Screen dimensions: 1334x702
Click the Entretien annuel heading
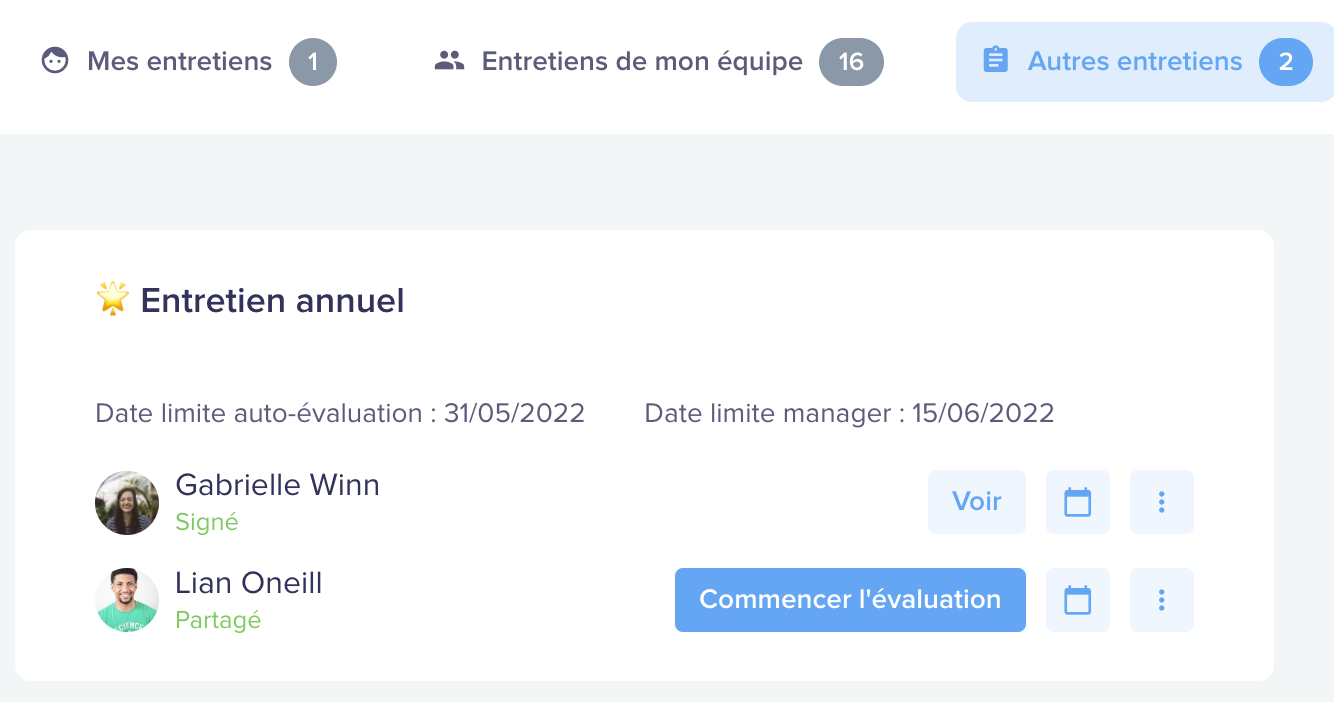272,300
